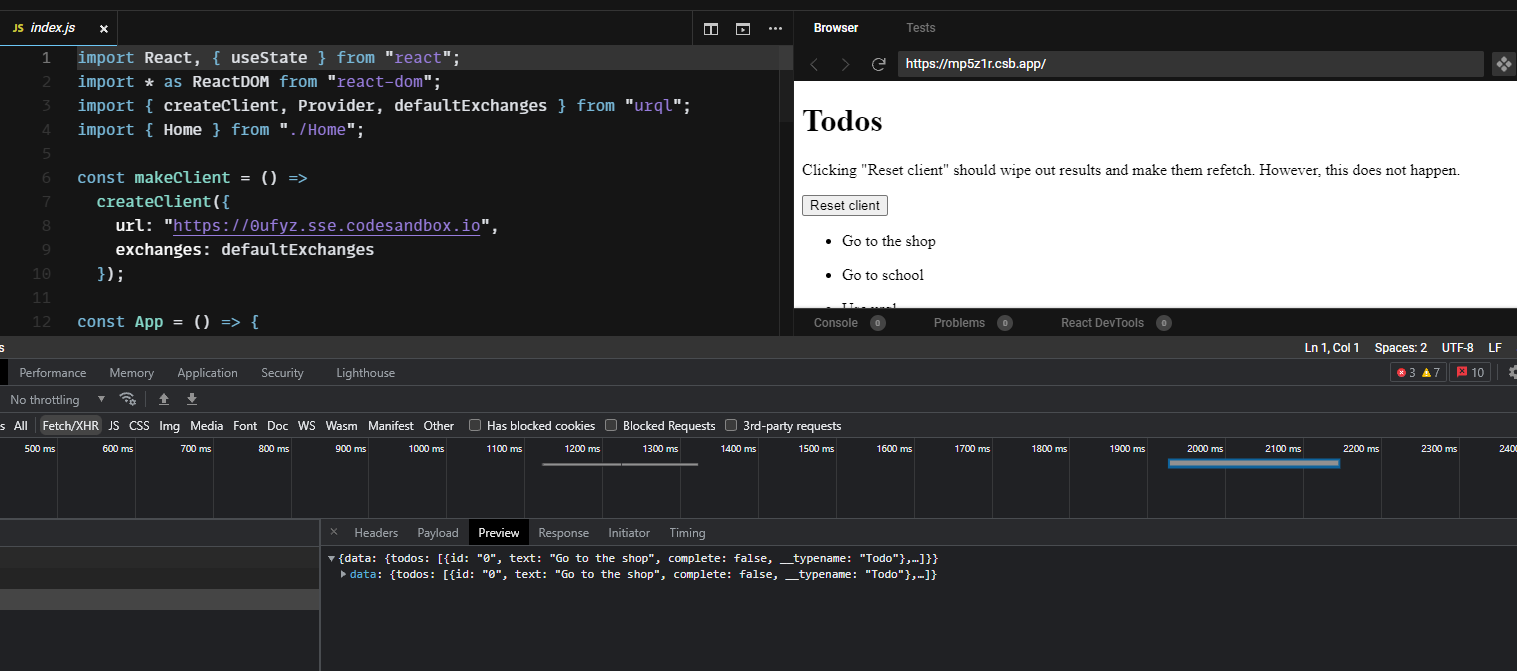Open devtools settings gear near error counters
This screenshot has width=1517, height=671.
(1511, 372)
